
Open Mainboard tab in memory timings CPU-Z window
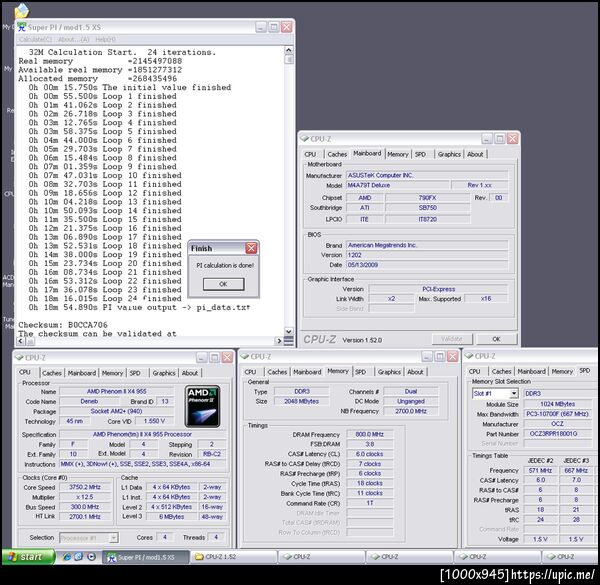[307, 372]
